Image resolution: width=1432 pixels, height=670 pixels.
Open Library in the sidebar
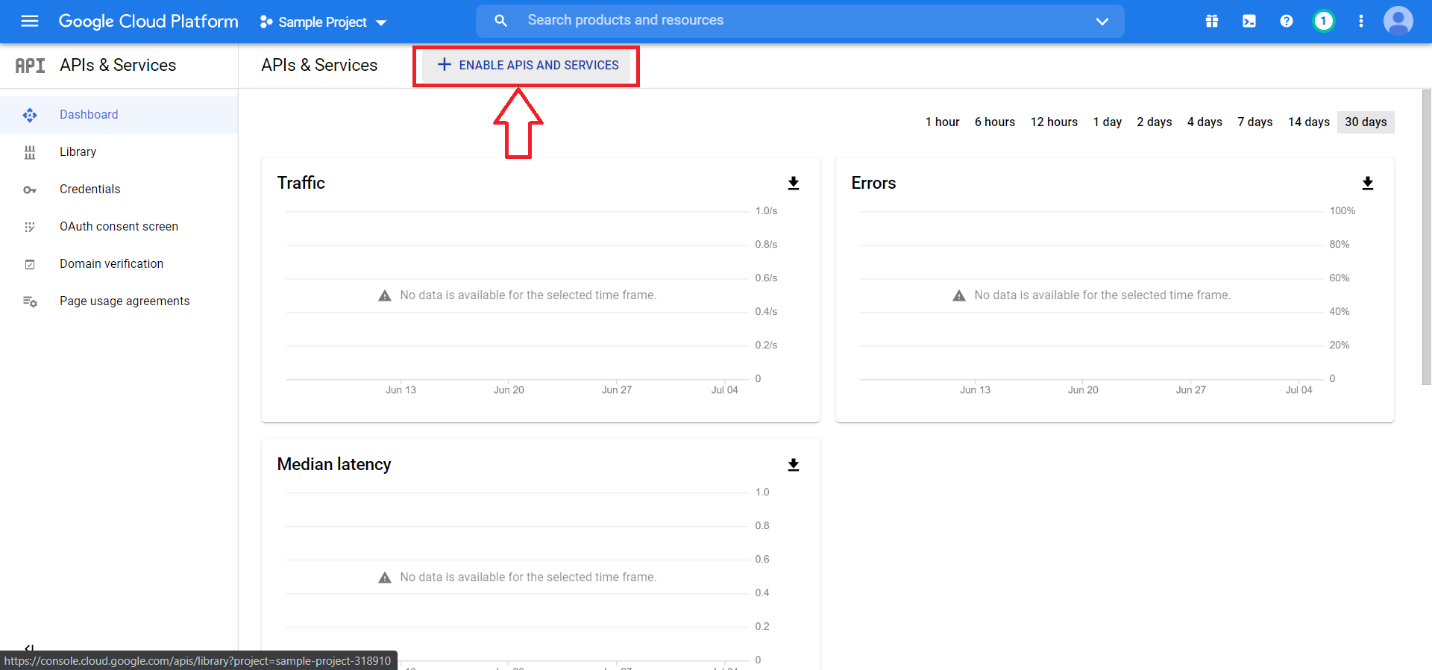(119, 152)
